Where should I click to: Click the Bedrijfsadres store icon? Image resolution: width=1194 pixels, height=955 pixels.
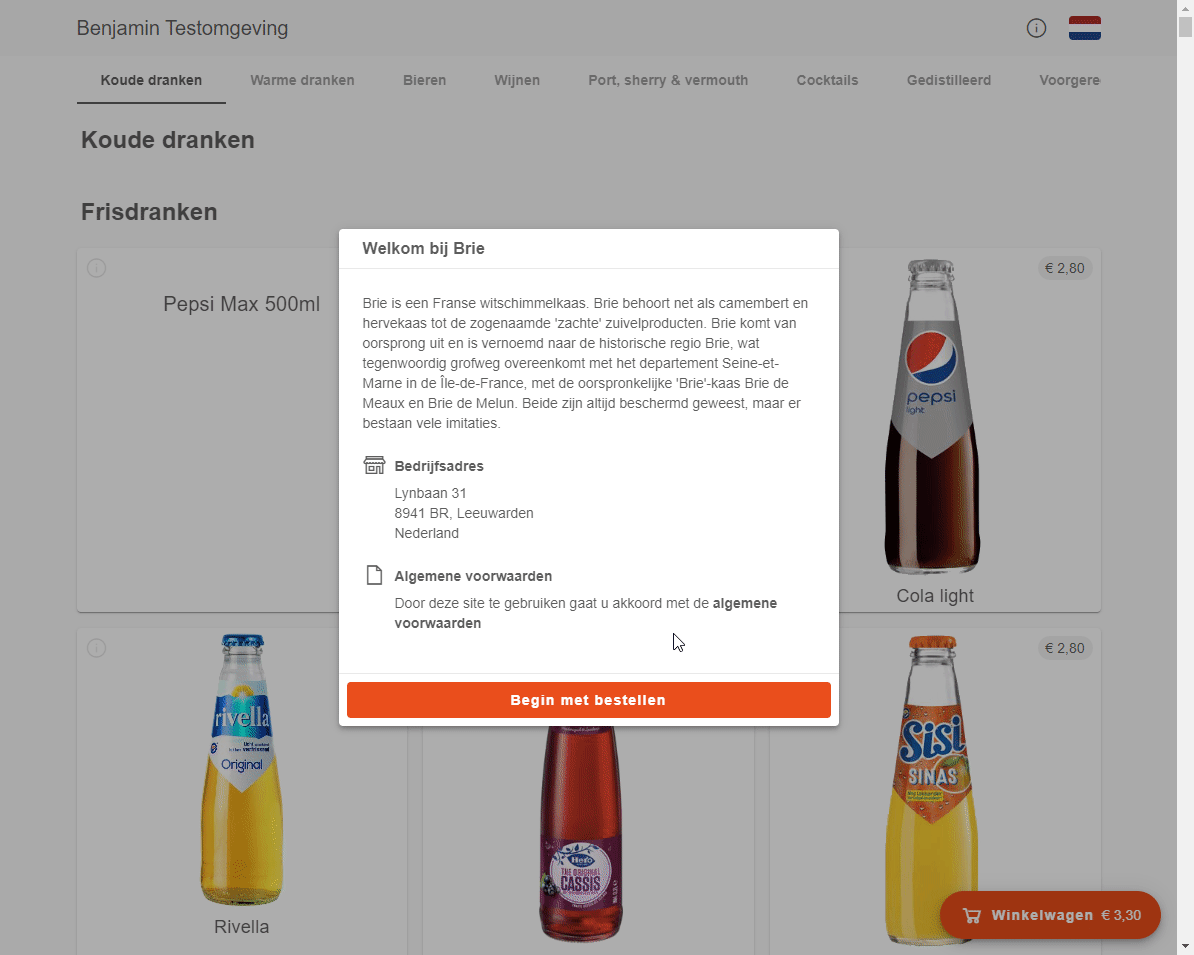[x=374, y=465]
